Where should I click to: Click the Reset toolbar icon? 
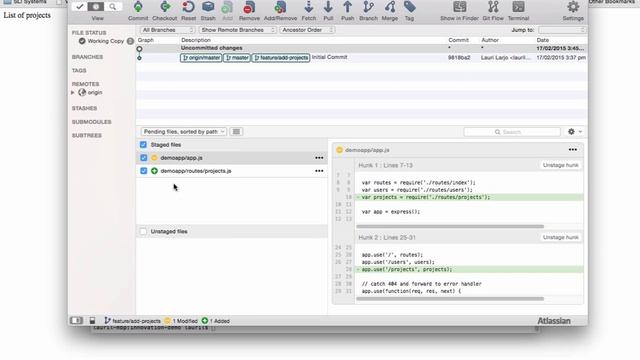[188, 7]
